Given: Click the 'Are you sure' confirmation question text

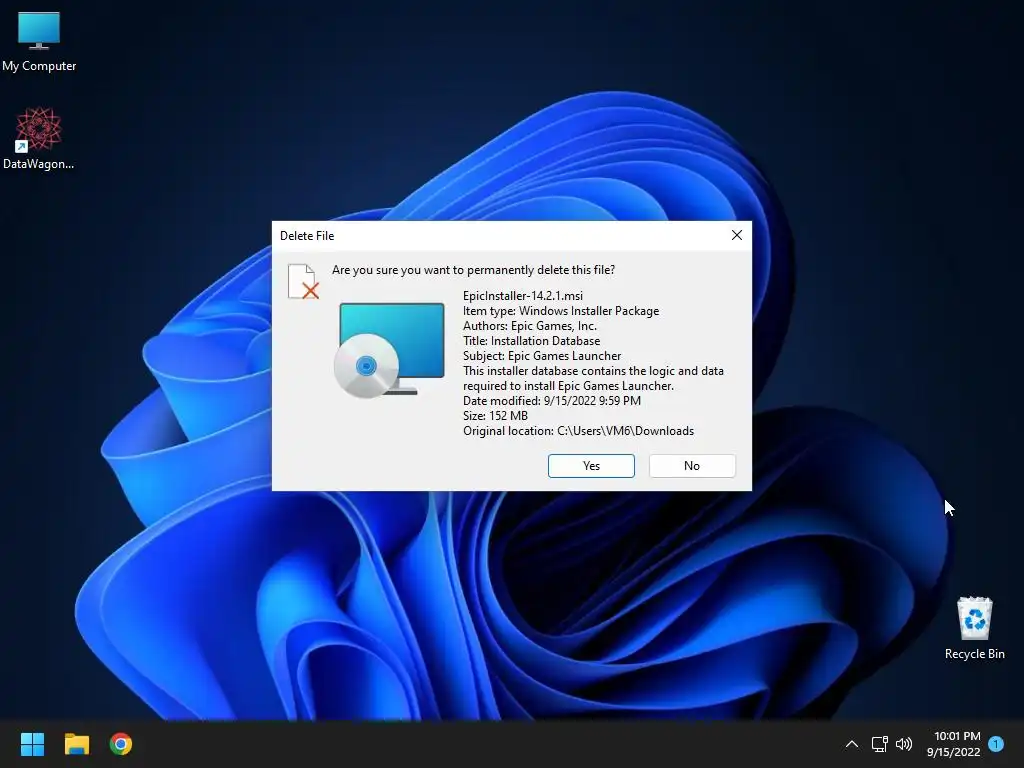Looking at the screenshot, I should coord(473,270).
